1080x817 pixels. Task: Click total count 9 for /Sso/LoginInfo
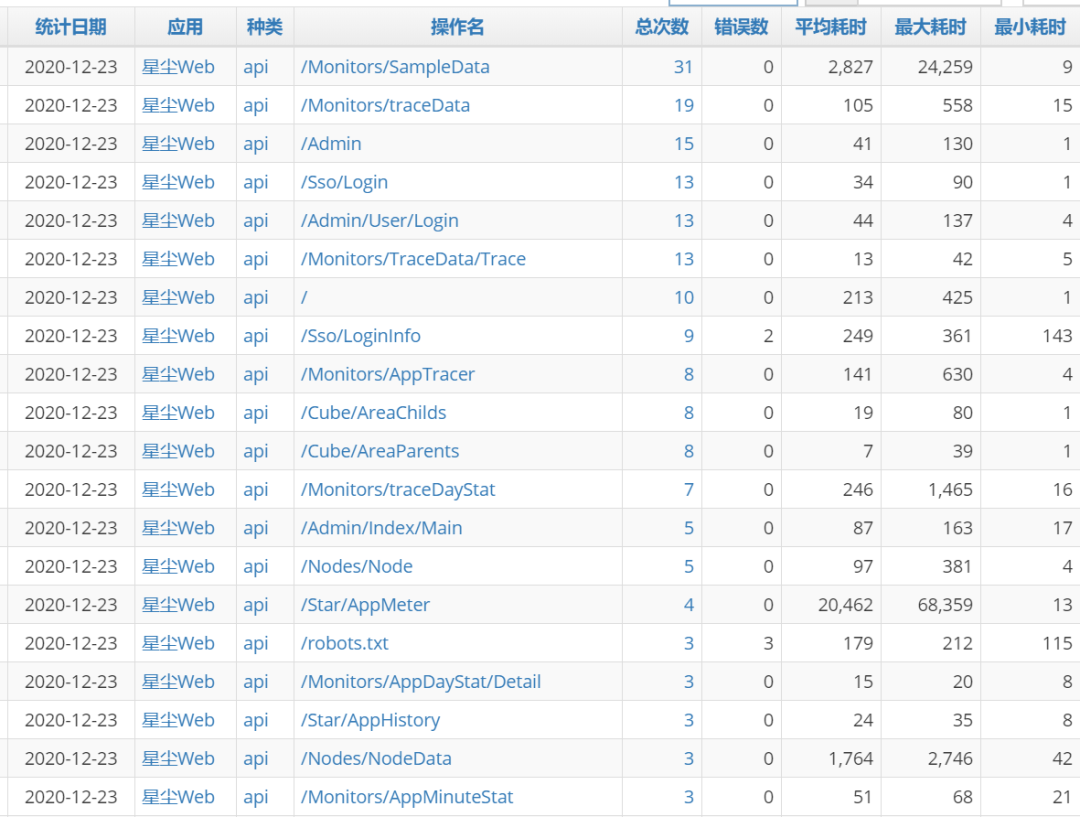(688, 336)
